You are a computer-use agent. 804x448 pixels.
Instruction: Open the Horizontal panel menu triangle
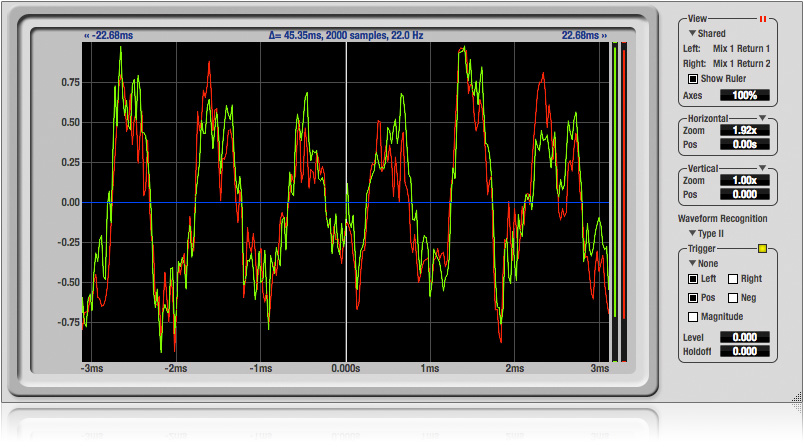(x=762, y=118)
